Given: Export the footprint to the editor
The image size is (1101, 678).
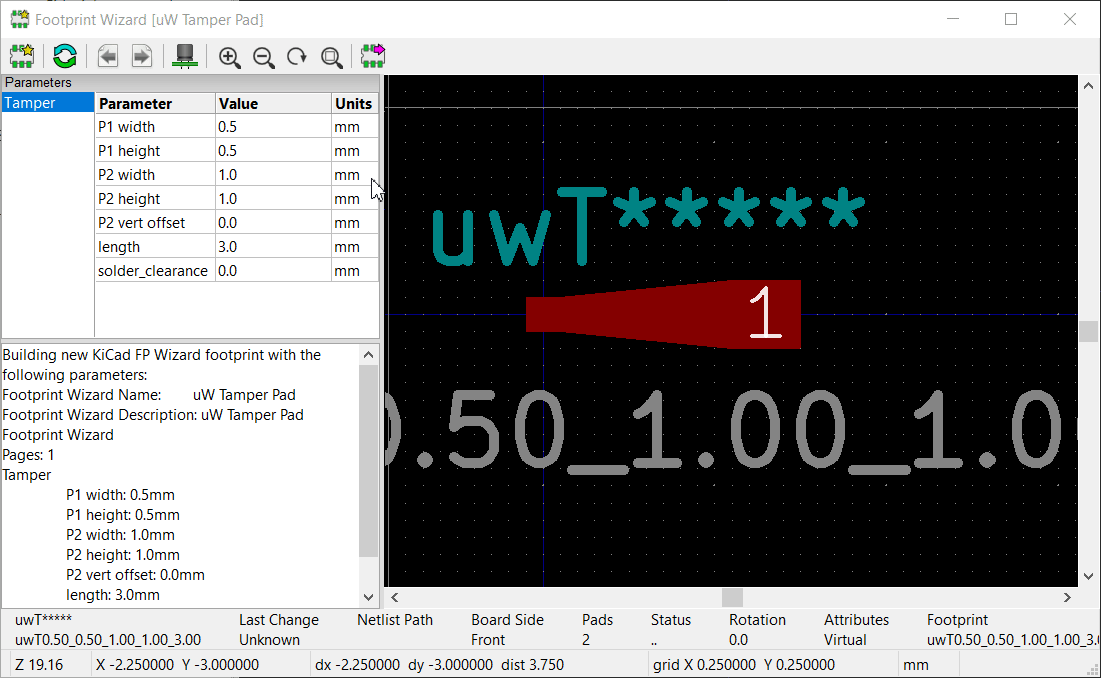Looking at the screenshot, I should point(374,57).
